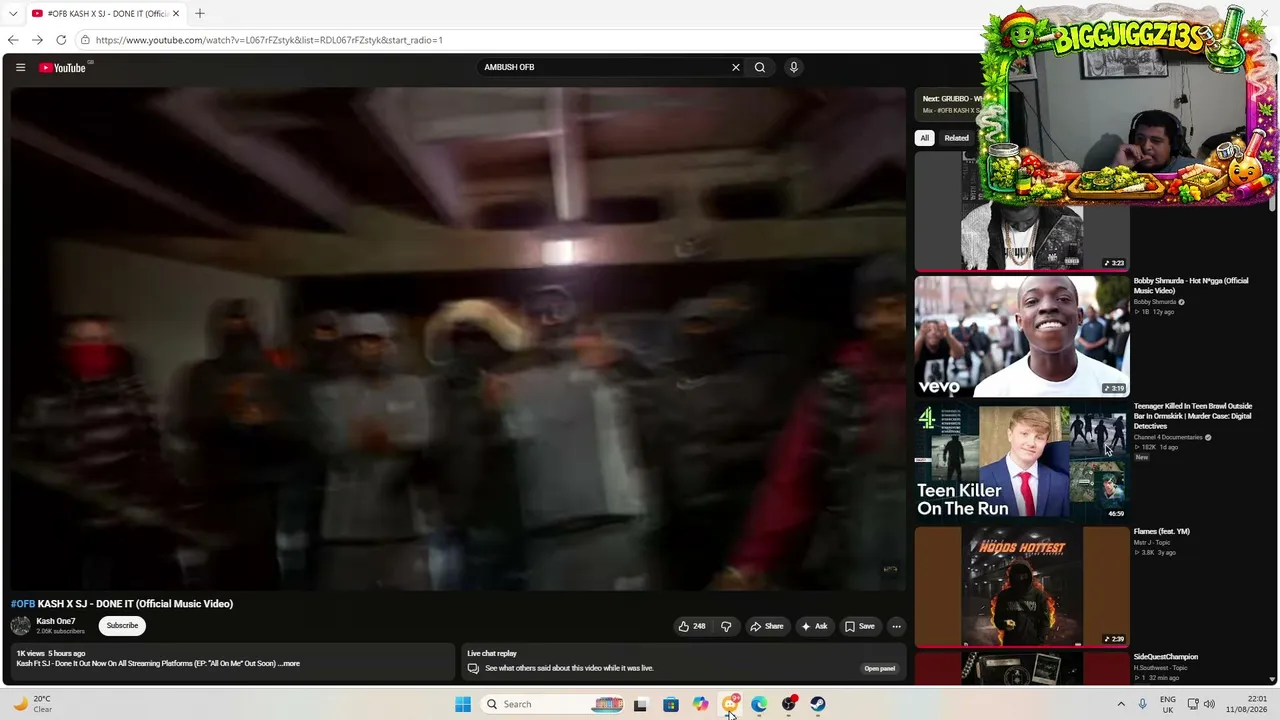Open Hoods Hottest Flames thumbnail

click(1021, 587)
